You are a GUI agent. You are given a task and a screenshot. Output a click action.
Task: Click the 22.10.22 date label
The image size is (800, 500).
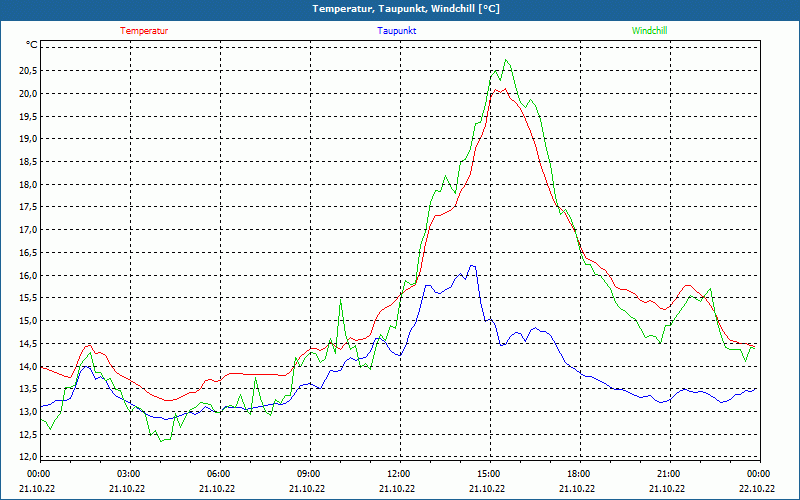(x=757, y=489)
